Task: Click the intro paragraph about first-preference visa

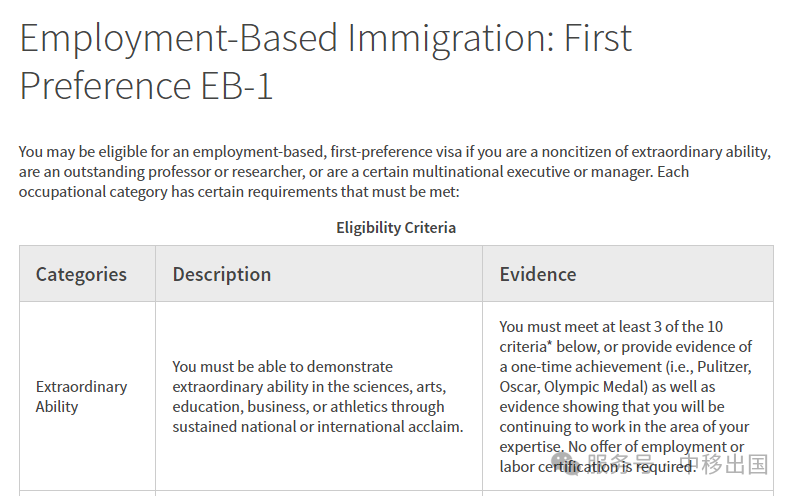Action: pos(395,172)
